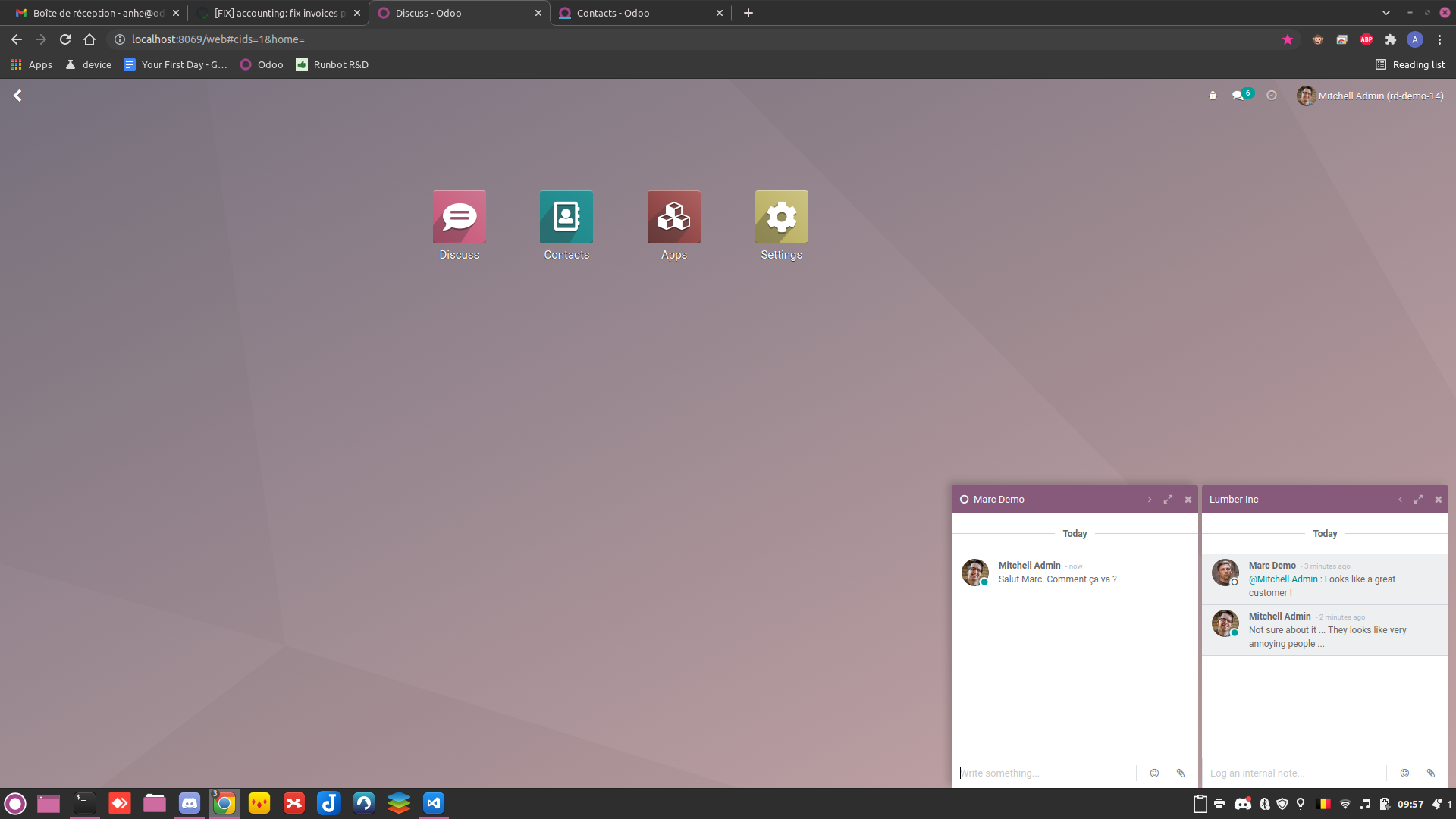The width and height of the screenshot is (1456, 819).
Task: Open the debug bug icon menu
Action: pyautogui.click(x=1213, y=96)
